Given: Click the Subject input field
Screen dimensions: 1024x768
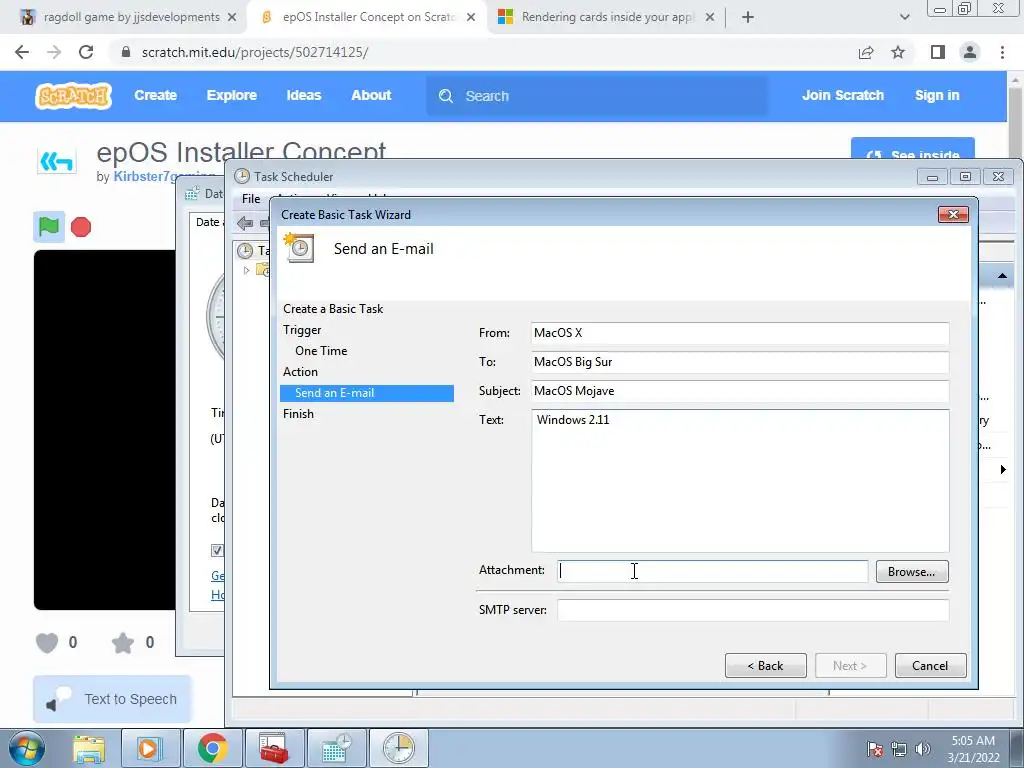Looking at the screenshot, I should click(x=740, y=391).
